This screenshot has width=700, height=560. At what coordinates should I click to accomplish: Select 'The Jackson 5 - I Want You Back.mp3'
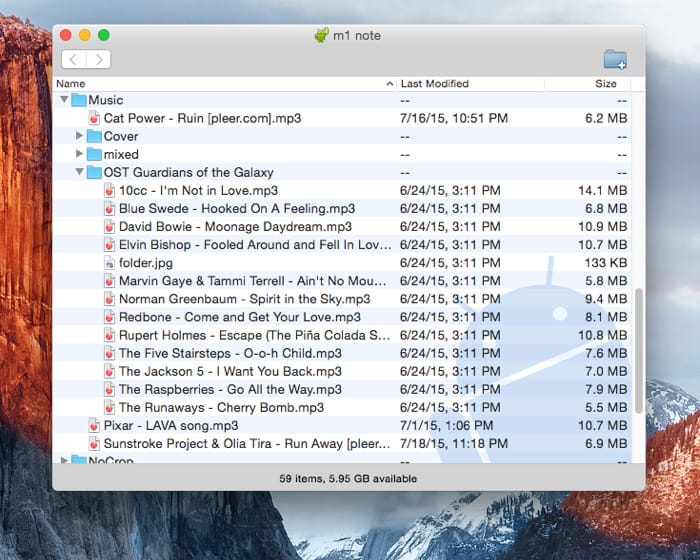pyautogui.click(x=230, y=371)
